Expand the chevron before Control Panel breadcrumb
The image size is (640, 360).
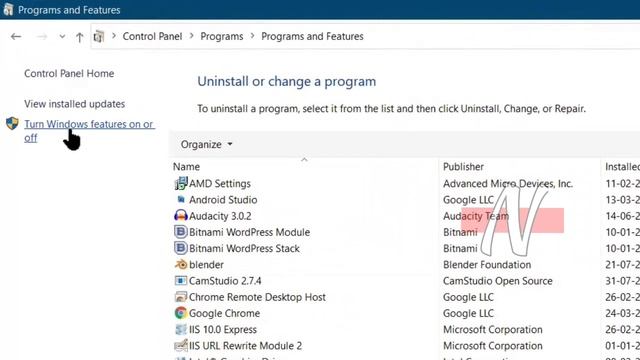114,36
